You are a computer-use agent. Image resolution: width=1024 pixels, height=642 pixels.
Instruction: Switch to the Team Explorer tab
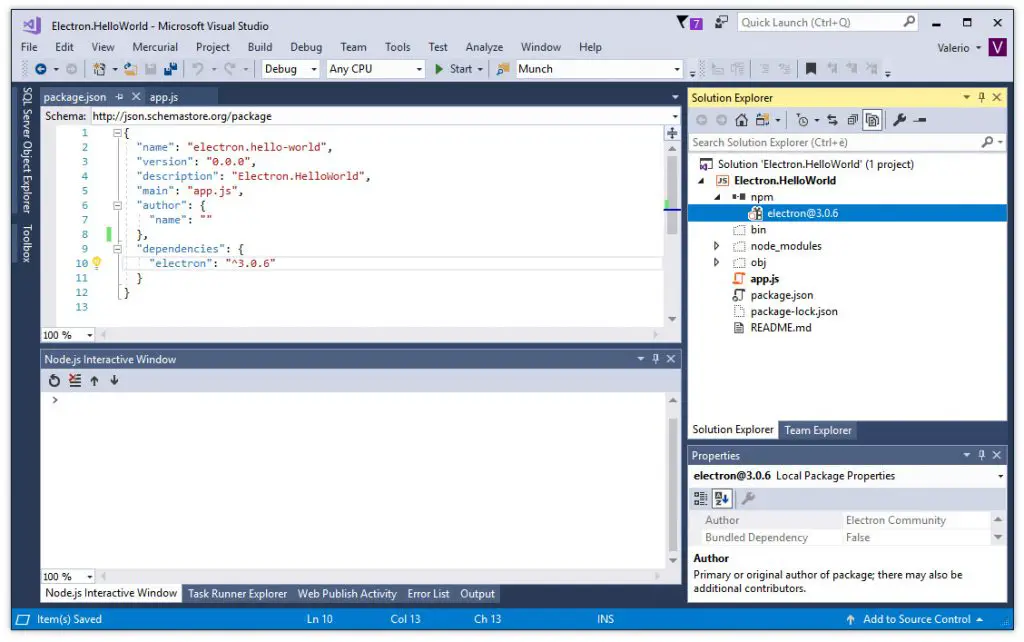pos(818,430)
